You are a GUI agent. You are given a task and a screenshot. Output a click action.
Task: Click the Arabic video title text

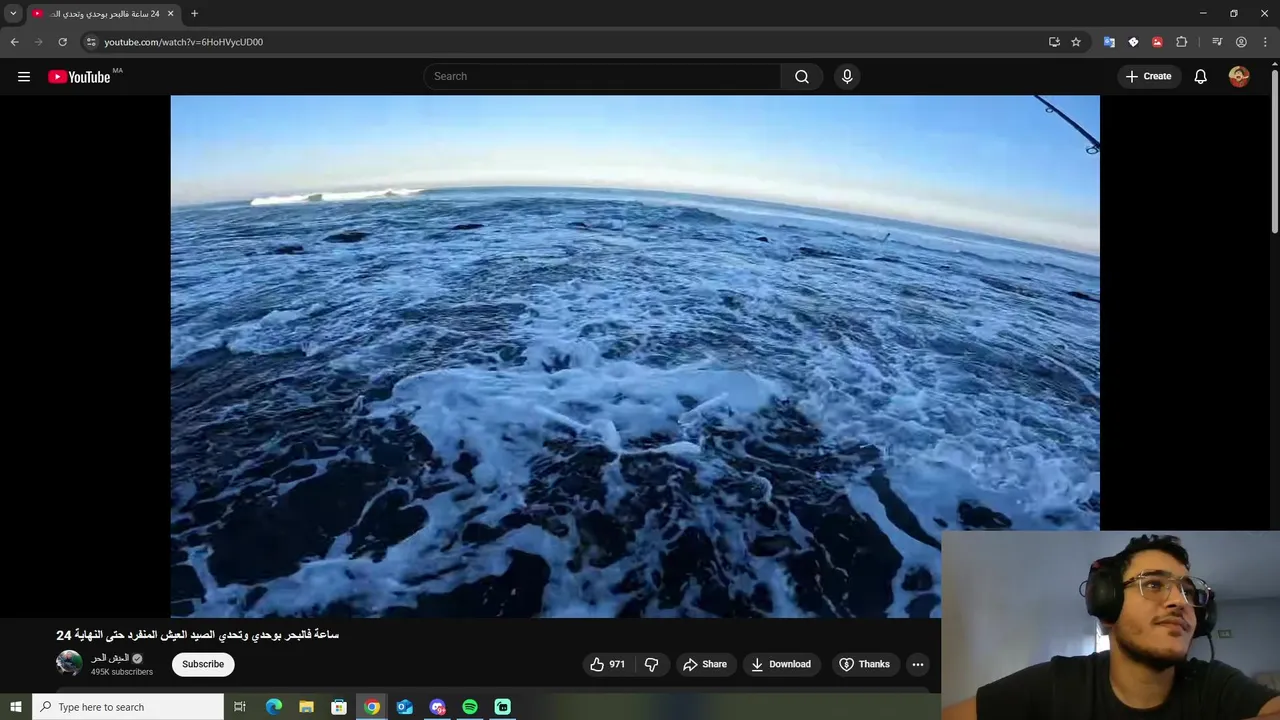point(198,635)
